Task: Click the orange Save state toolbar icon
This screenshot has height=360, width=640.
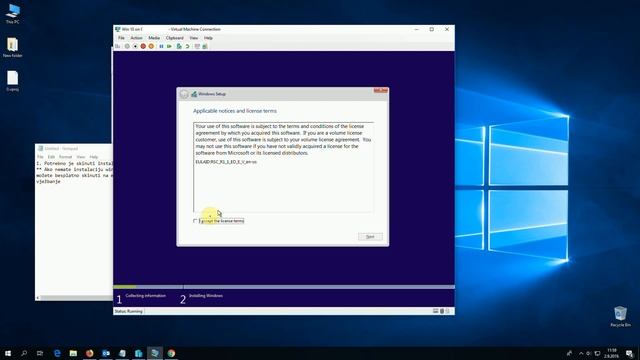Action: click(x=151, y=46)
